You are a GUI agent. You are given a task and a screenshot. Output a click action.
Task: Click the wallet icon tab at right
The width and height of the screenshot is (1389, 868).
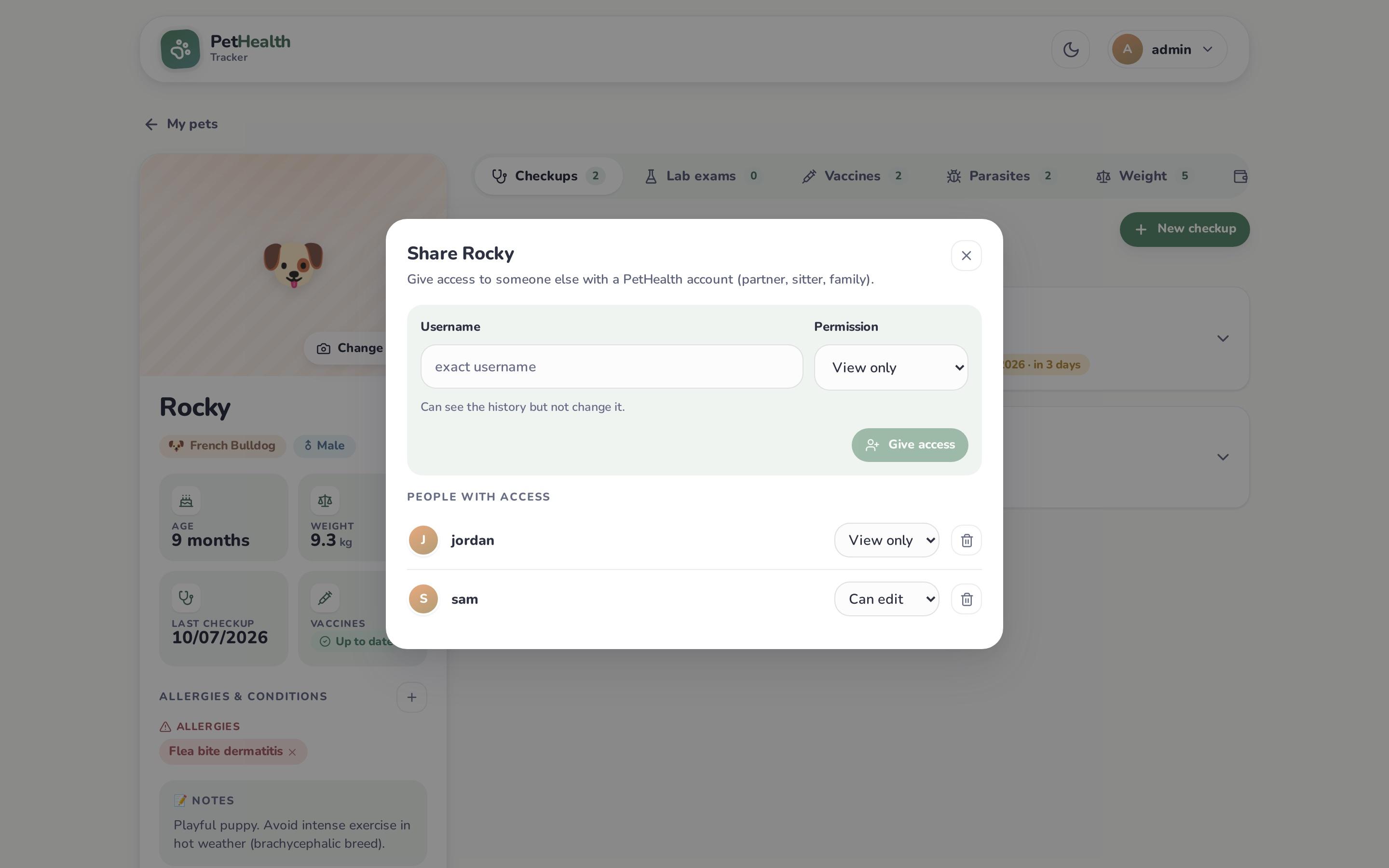click(x=1240, y=176)
